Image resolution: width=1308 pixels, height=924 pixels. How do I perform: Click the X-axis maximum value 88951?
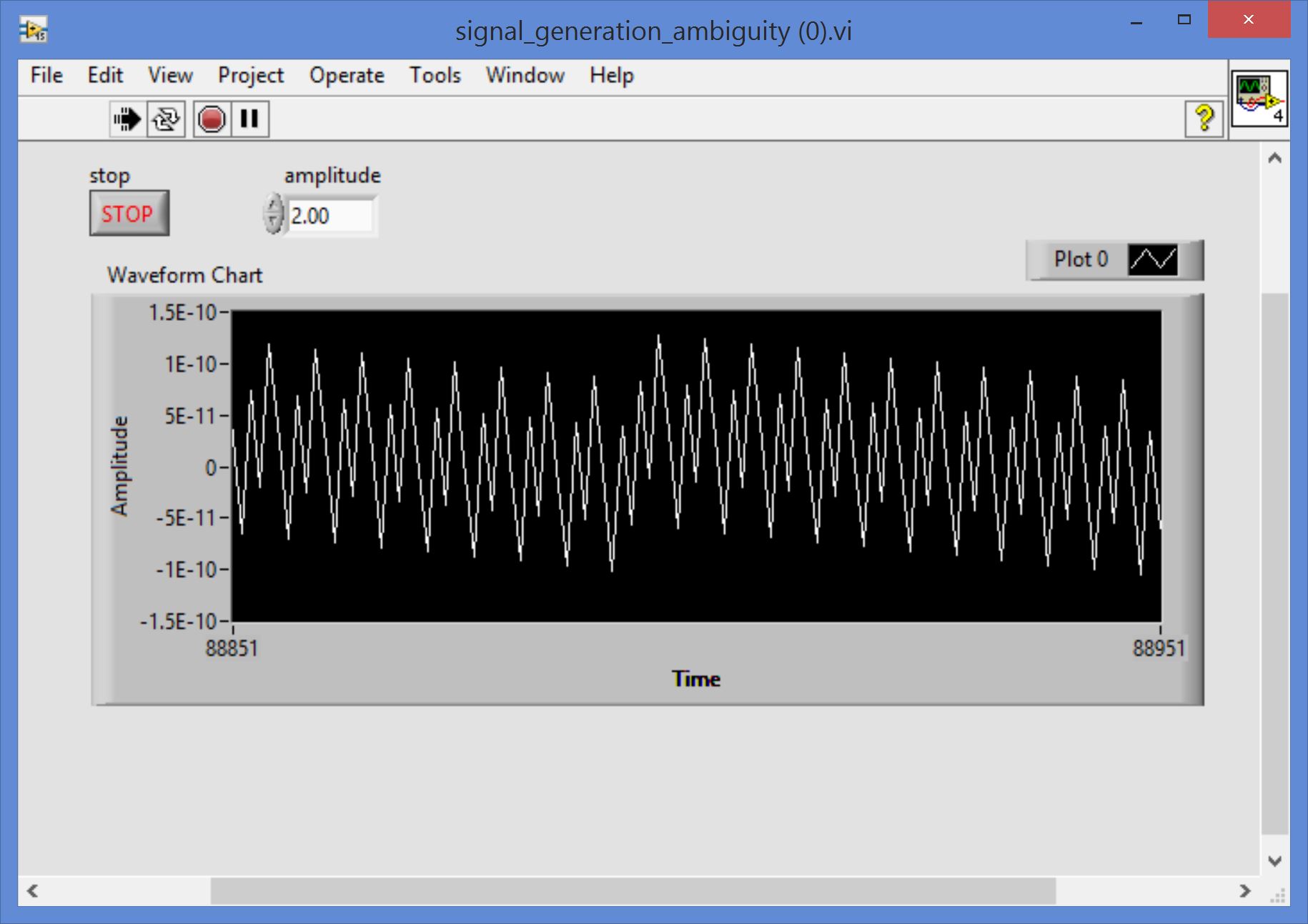[1159, 648]
